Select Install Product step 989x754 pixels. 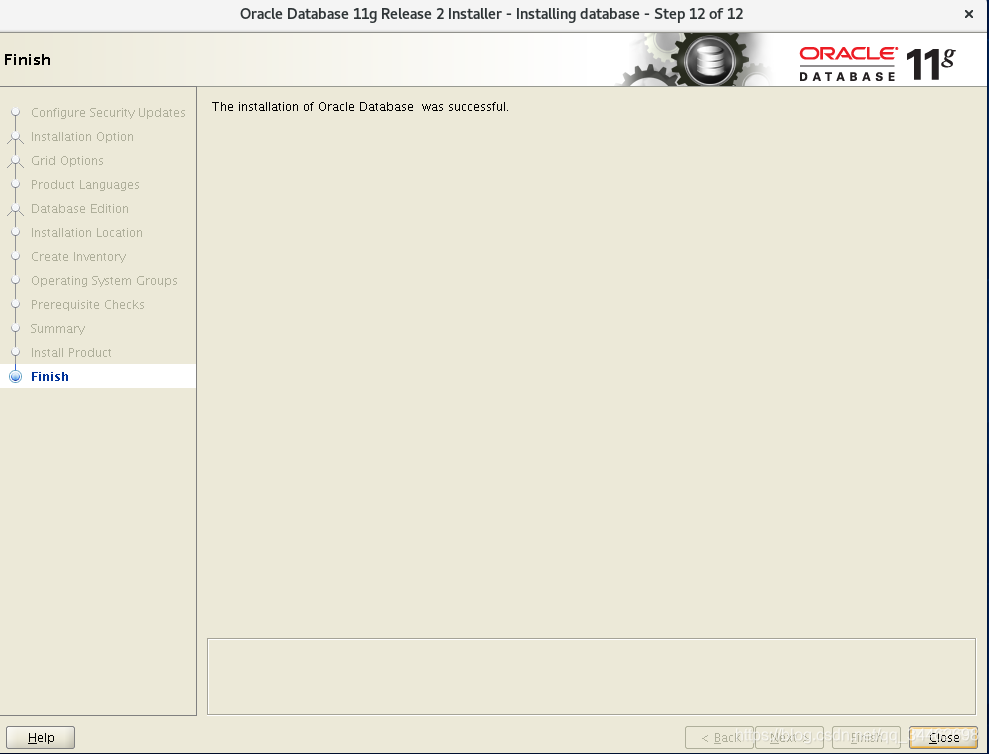click(x=71, y=352)
